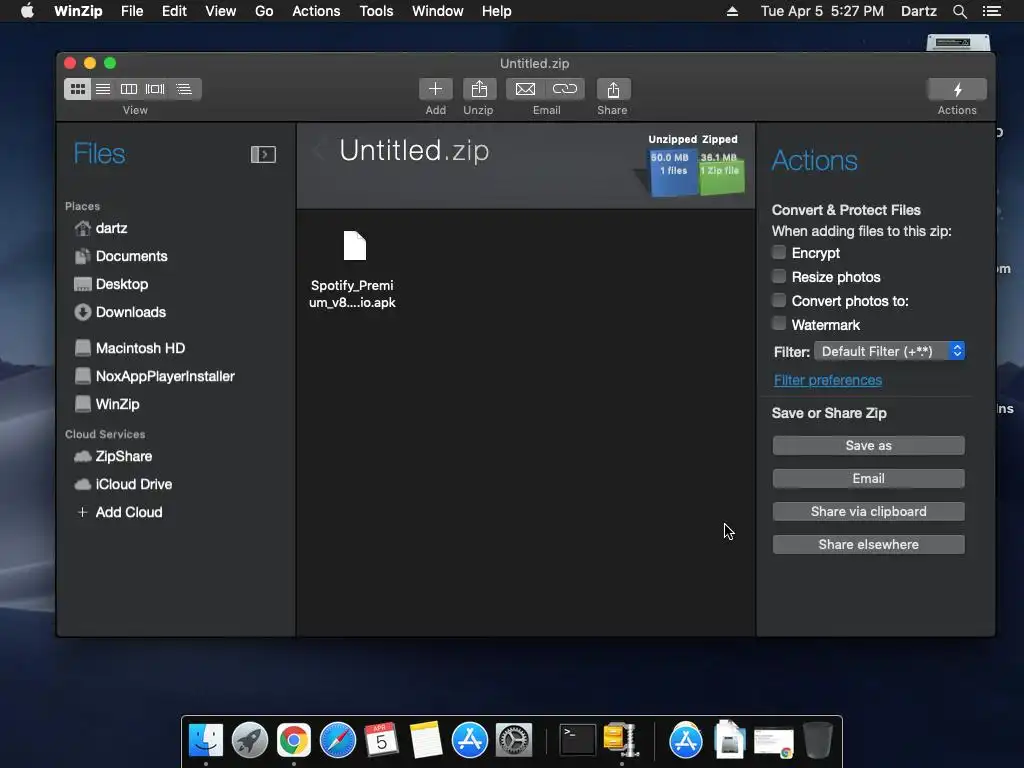Image resolution: width=1024 pixels, height=768 pixels.
Task: Select the Spotify_Premium apk file
Action: point(353,270)
